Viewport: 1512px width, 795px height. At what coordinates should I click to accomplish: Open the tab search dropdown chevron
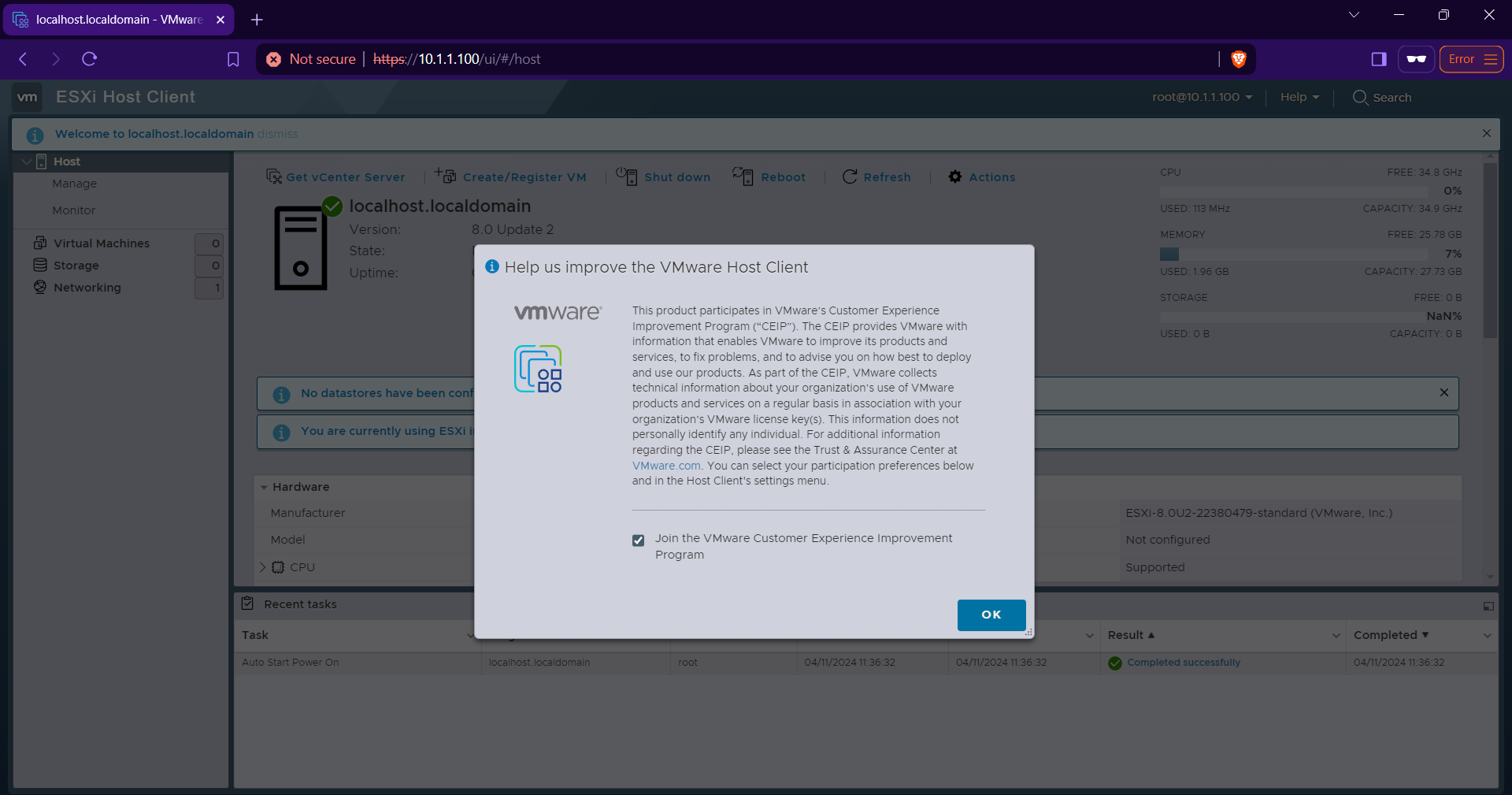[x=1354, y=15]
